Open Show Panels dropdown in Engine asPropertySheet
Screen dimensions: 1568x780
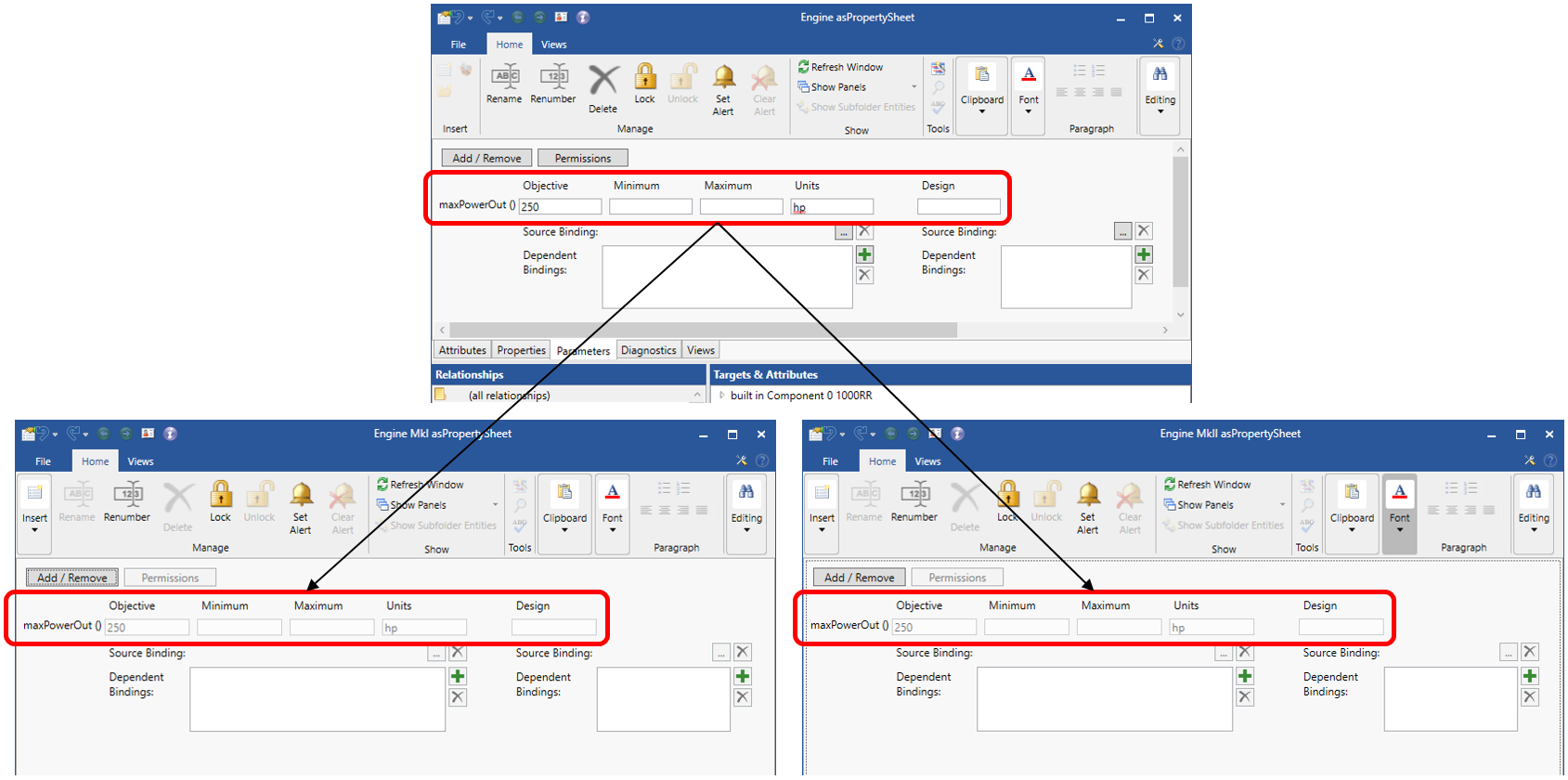[x=914, y=87]
